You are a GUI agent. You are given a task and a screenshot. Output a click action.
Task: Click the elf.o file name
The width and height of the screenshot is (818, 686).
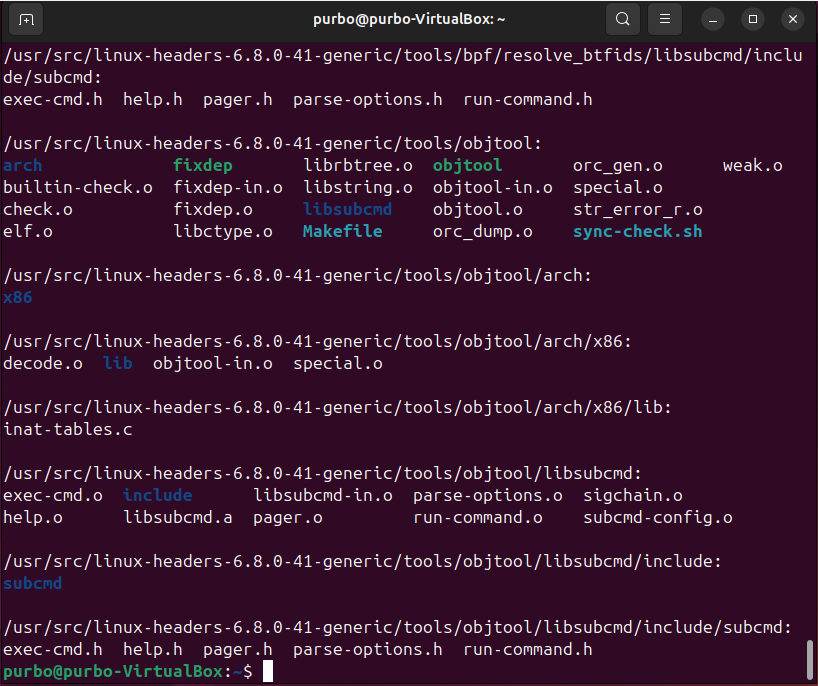[x=28, y=231]
